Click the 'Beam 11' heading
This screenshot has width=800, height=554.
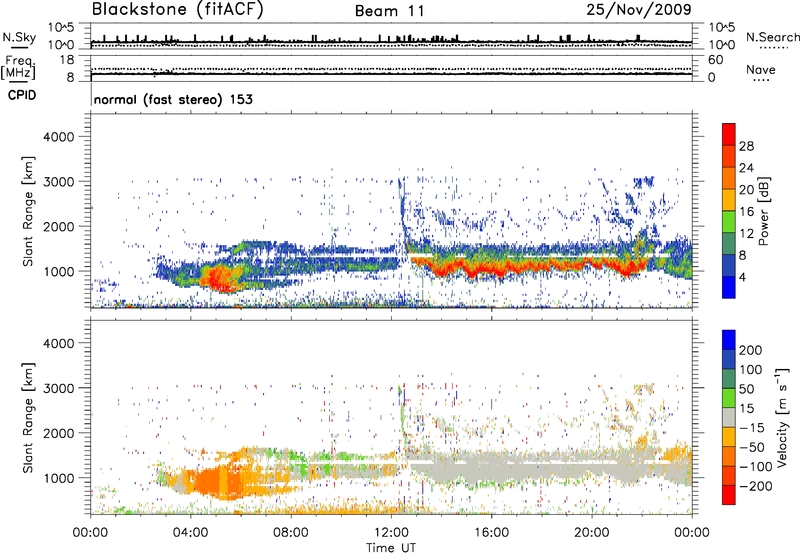coord(390,11)
